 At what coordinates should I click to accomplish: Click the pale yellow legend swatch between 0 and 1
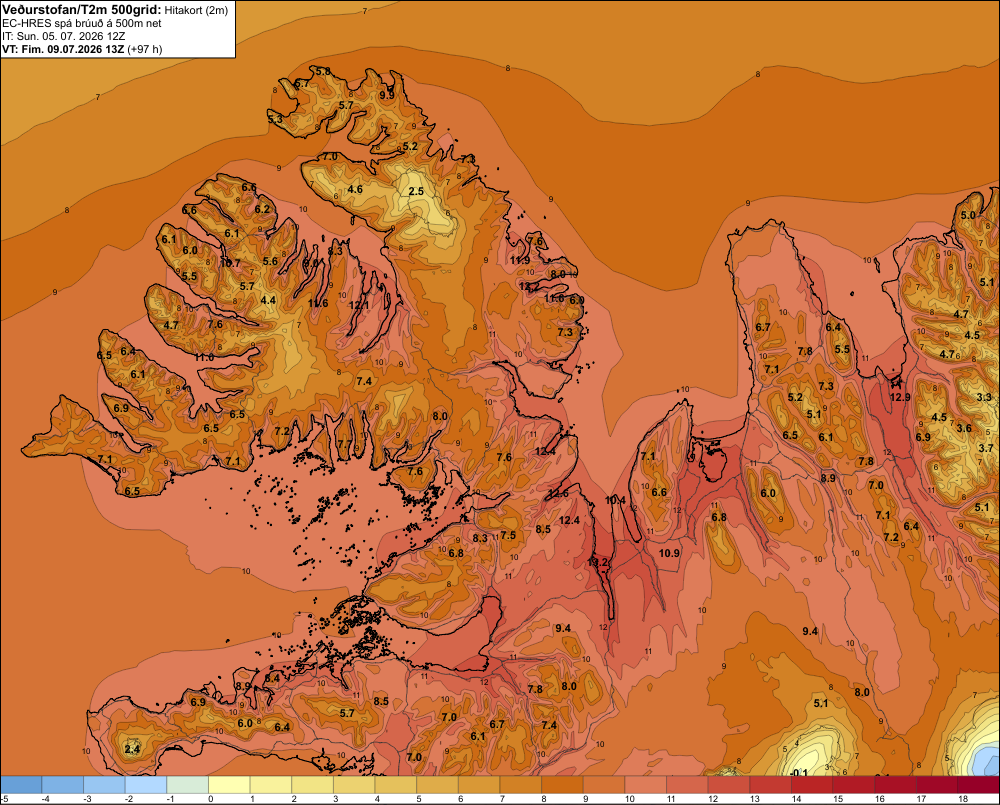pos(229,785)
